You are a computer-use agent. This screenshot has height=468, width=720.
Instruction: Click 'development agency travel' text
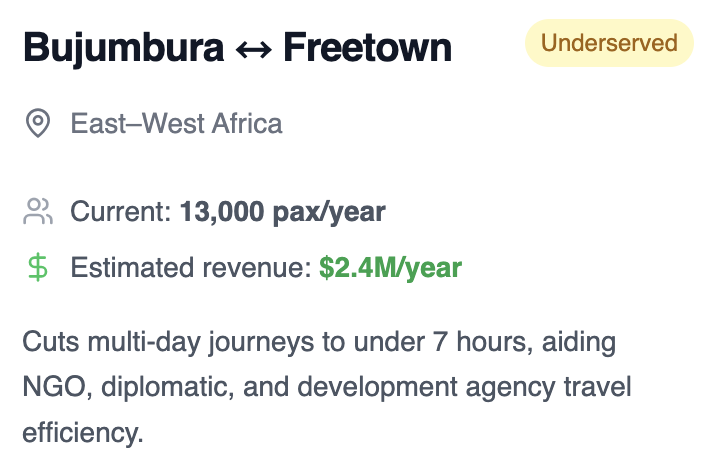pos(464,388)
